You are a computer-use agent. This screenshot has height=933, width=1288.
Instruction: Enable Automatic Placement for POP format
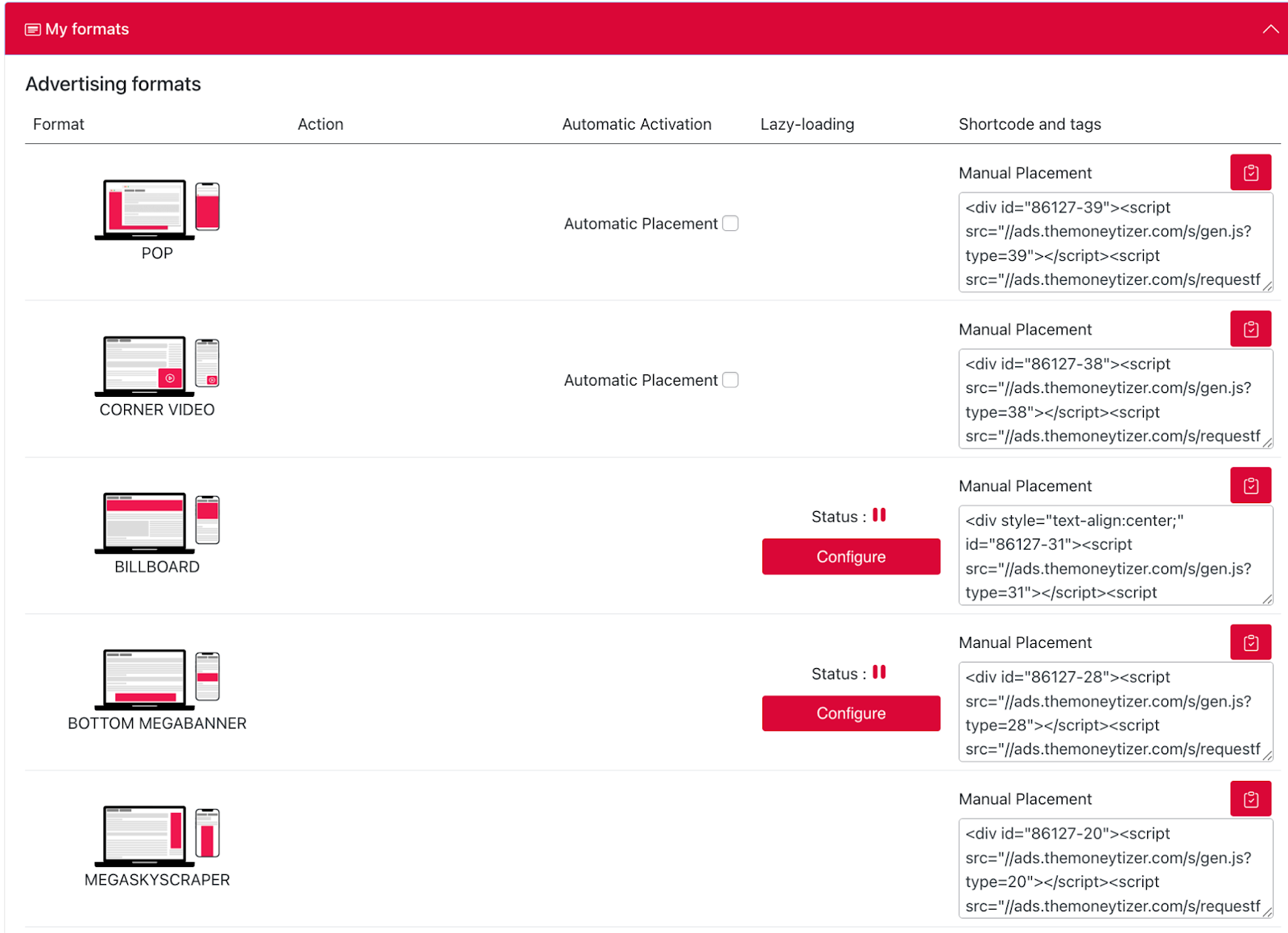pos(730,224)
